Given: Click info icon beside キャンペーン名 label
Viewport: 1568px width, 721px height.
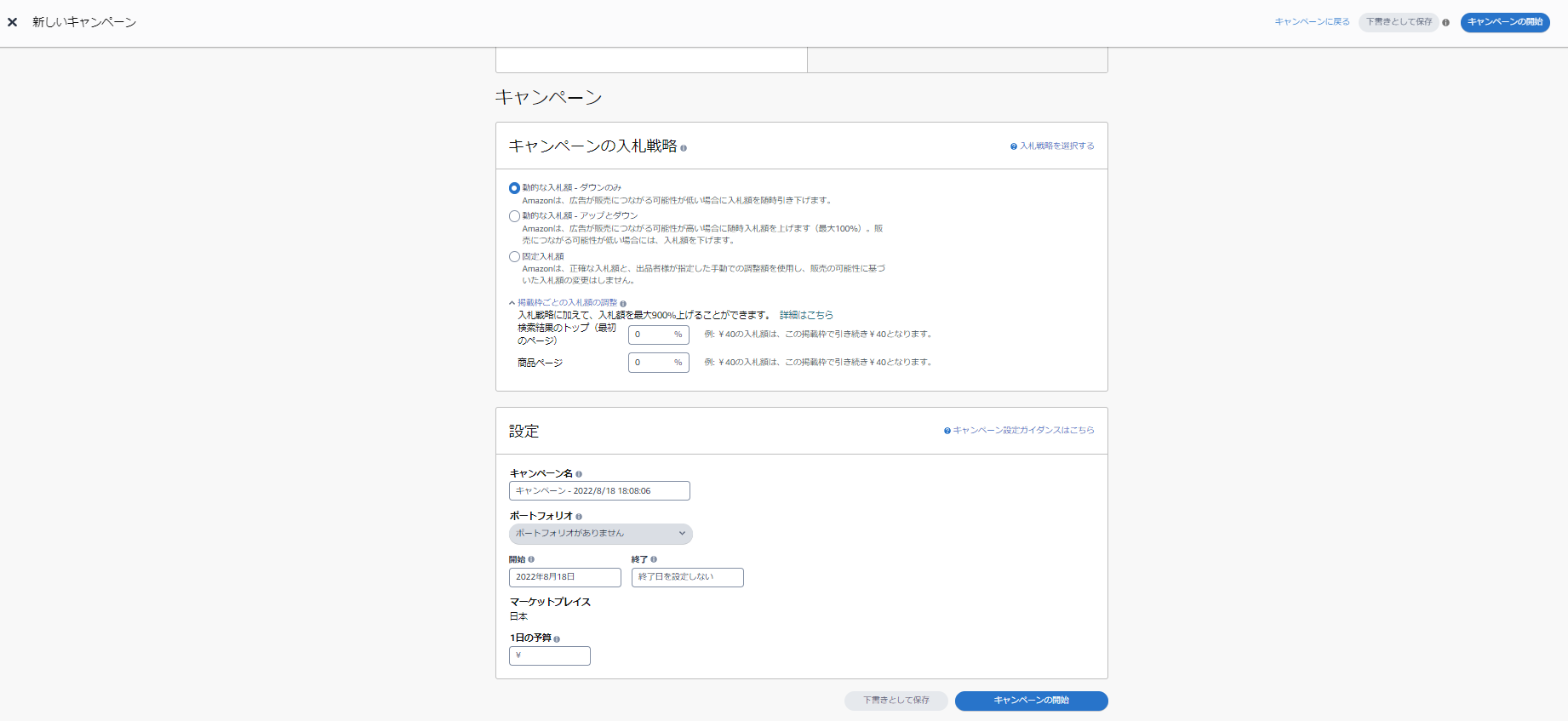Looking at the screenshot, I should pos(579,474).
